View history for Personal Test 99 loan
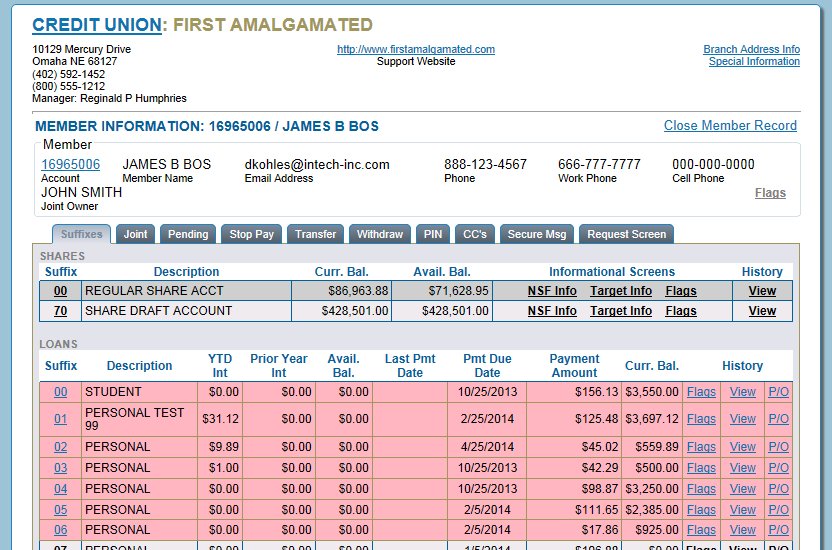The image size is (832, 550). click(743, 419)
